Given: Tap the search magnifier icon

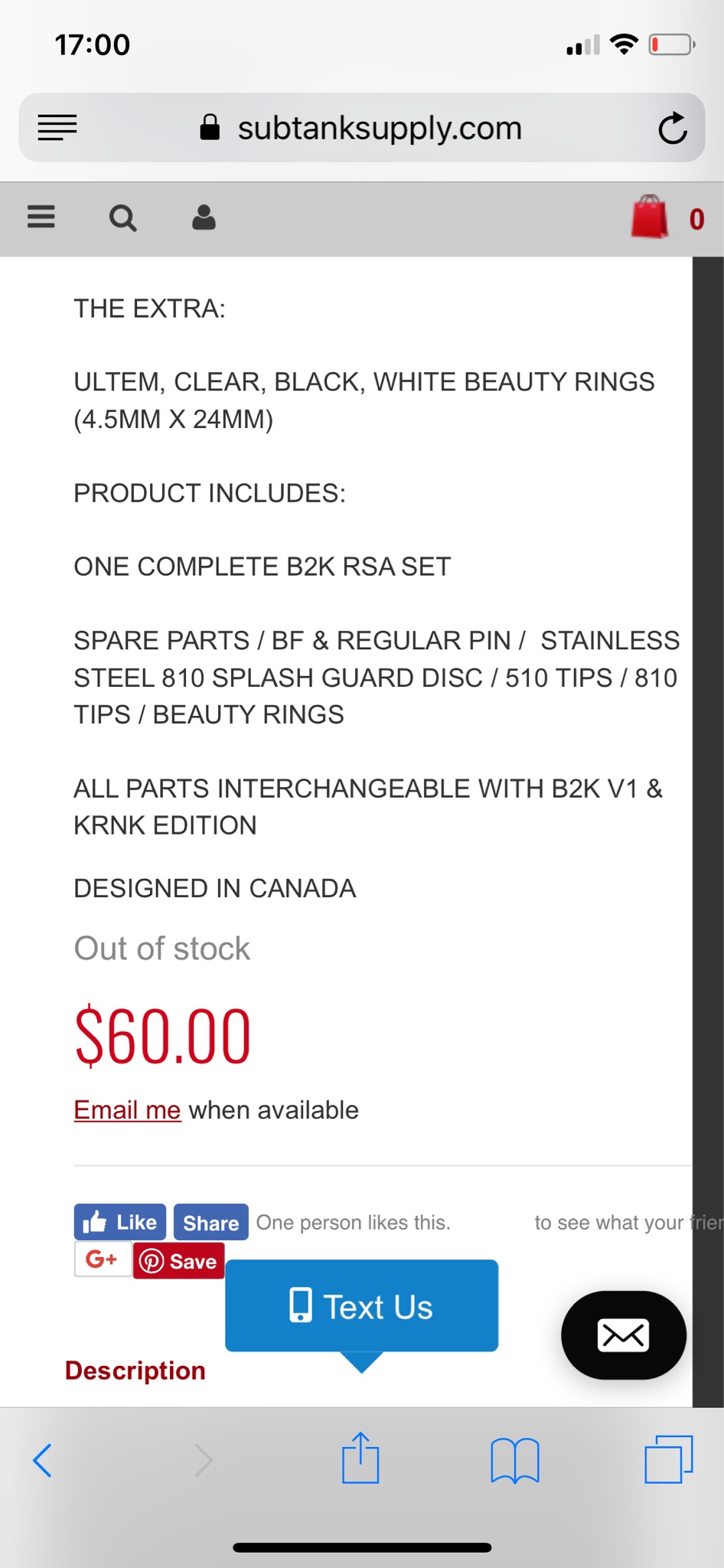Looking at the screenshot, I should pos(122,218).
